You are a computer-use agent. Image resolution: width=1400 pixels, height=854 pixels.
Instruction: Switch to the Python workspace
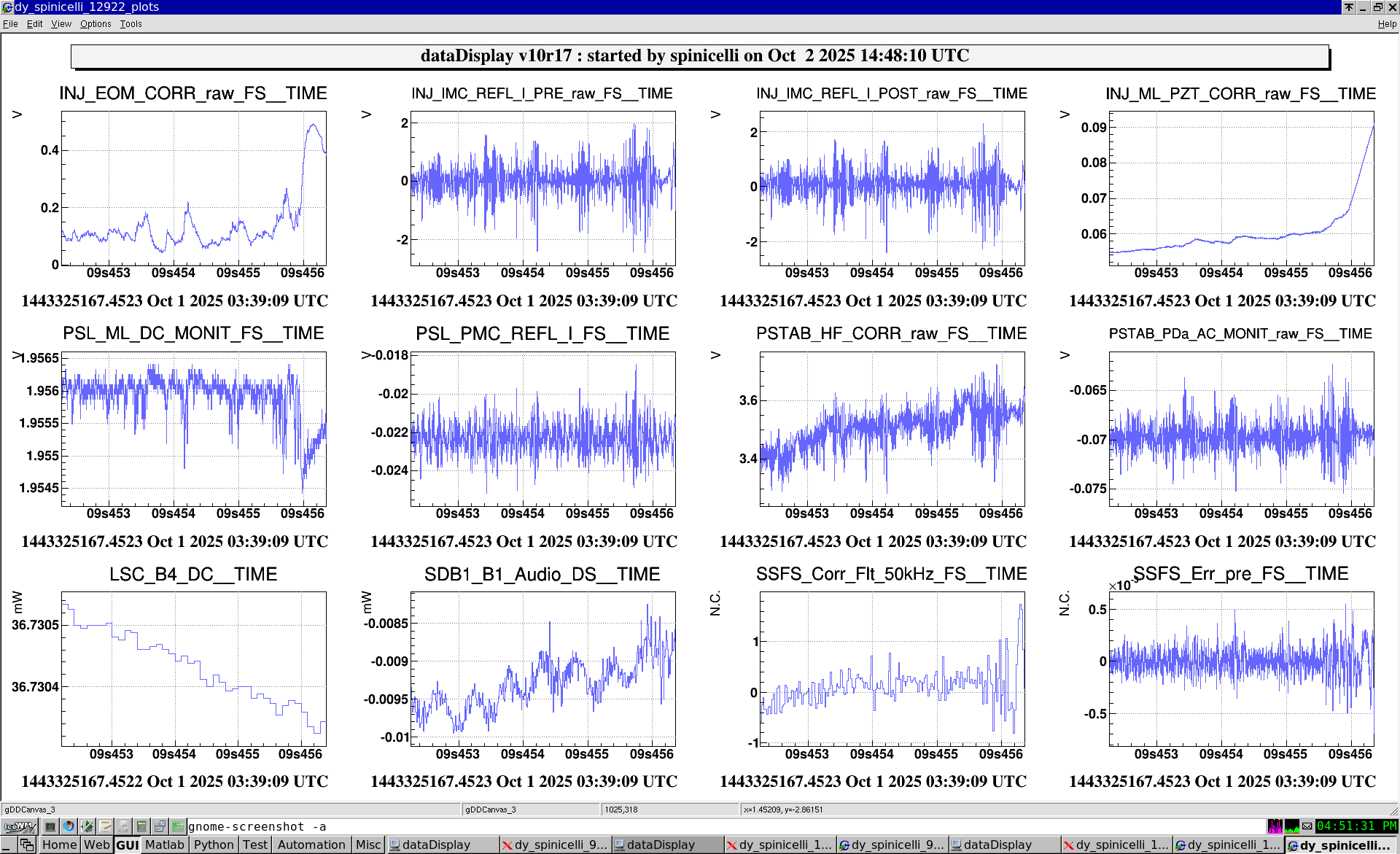(x=214, y=845)
